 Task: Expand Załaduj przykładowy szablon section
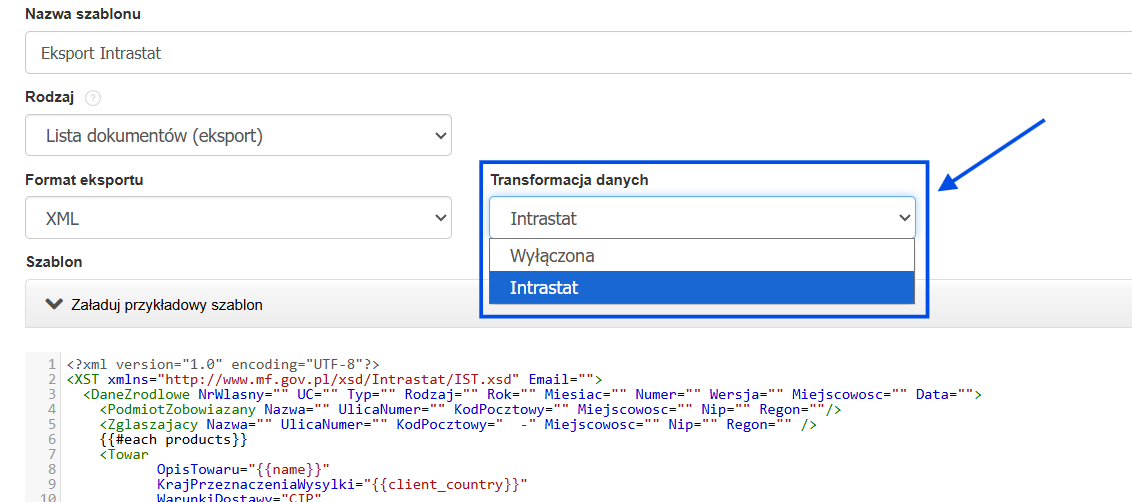tap(578, 304)
